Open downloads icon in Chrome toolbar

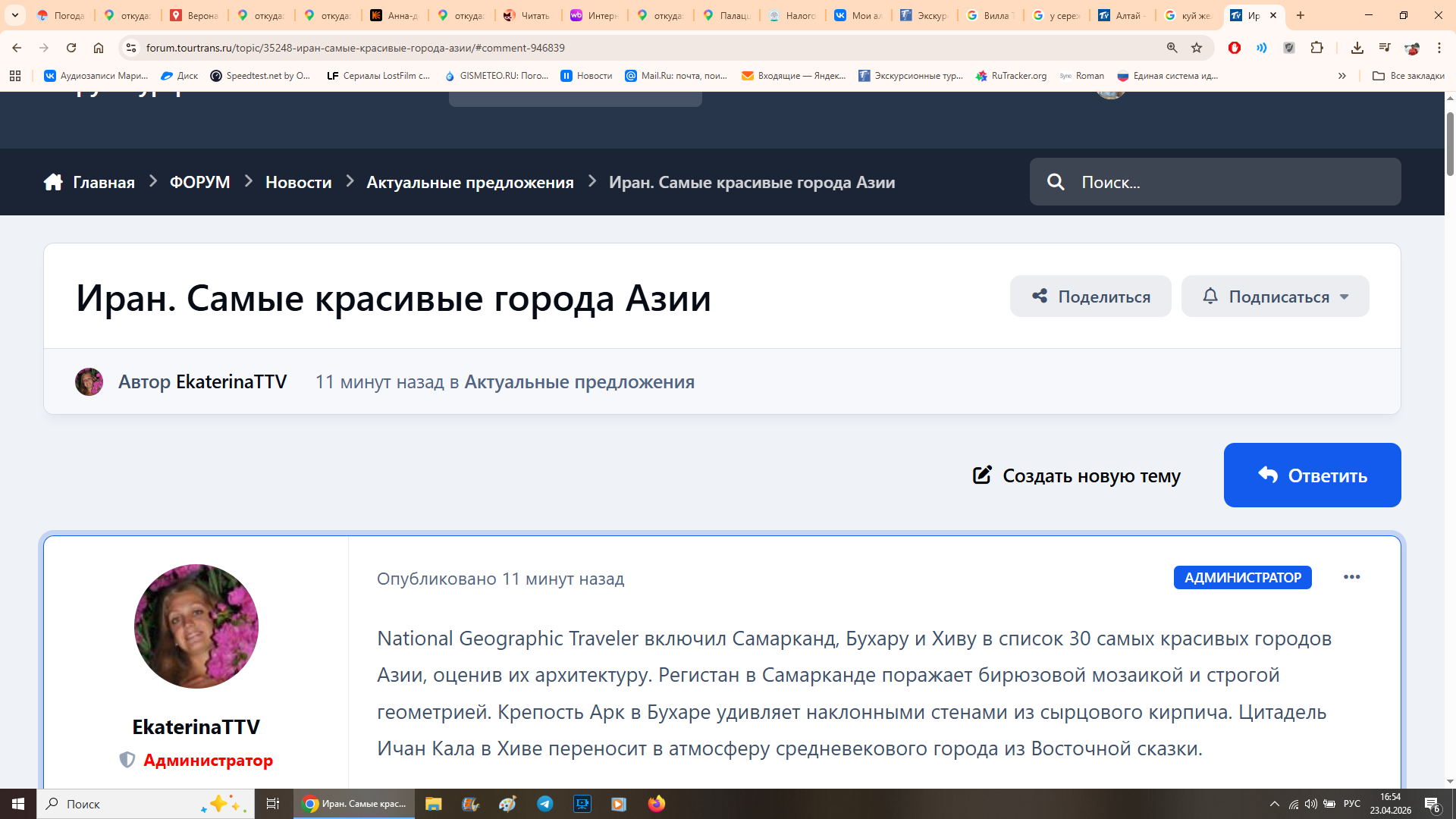coord(1357,48)
